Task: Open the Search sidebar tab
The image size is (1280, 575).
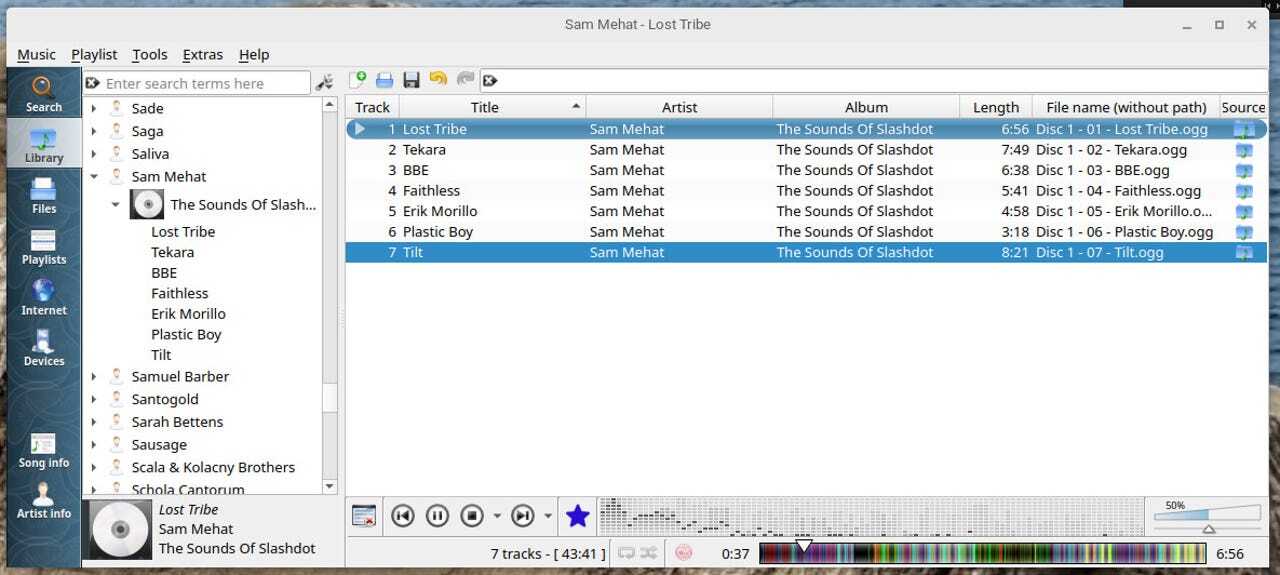Action: pos(44,94)
